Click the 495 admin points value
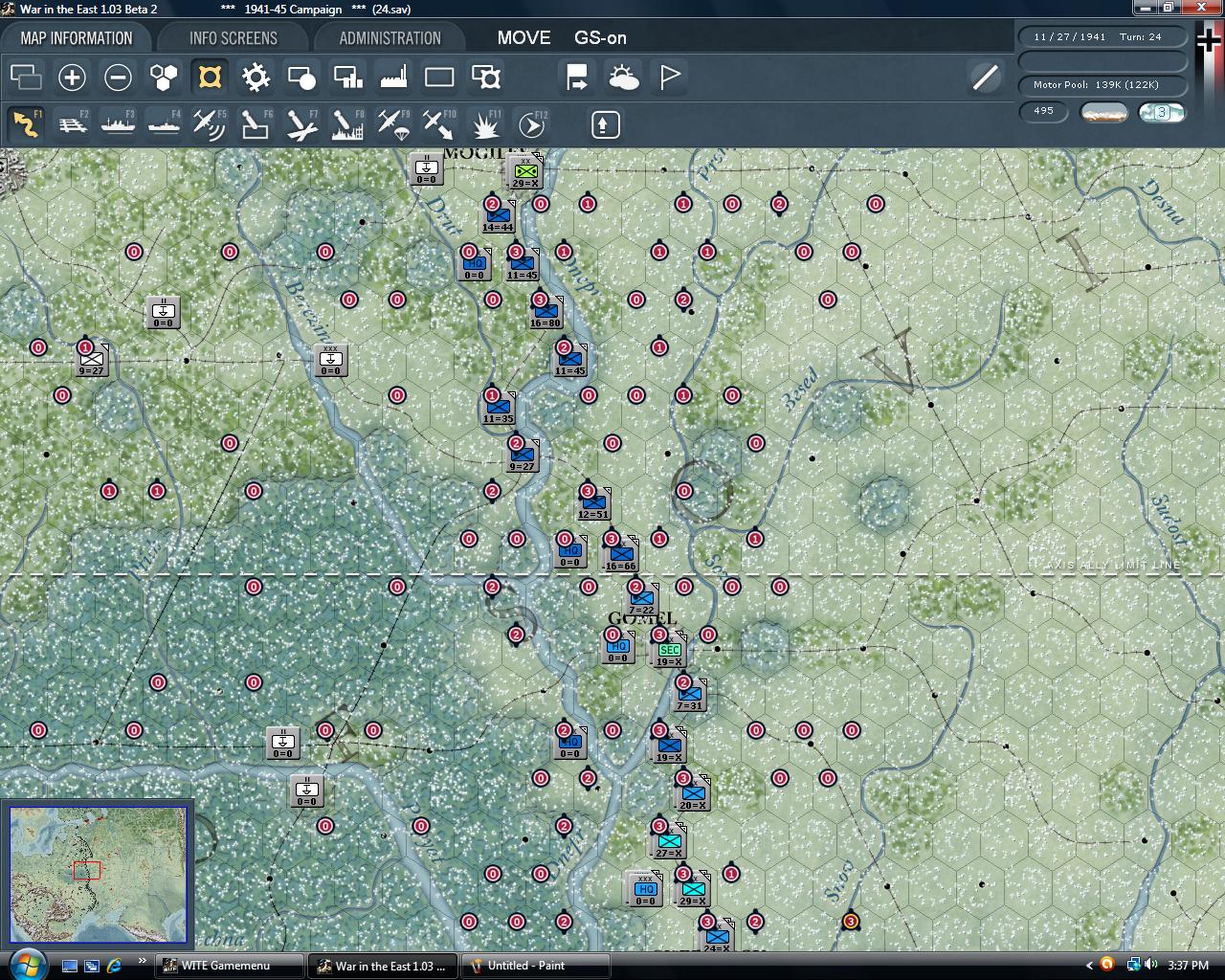1225x980 pixels. (1043, 111)
